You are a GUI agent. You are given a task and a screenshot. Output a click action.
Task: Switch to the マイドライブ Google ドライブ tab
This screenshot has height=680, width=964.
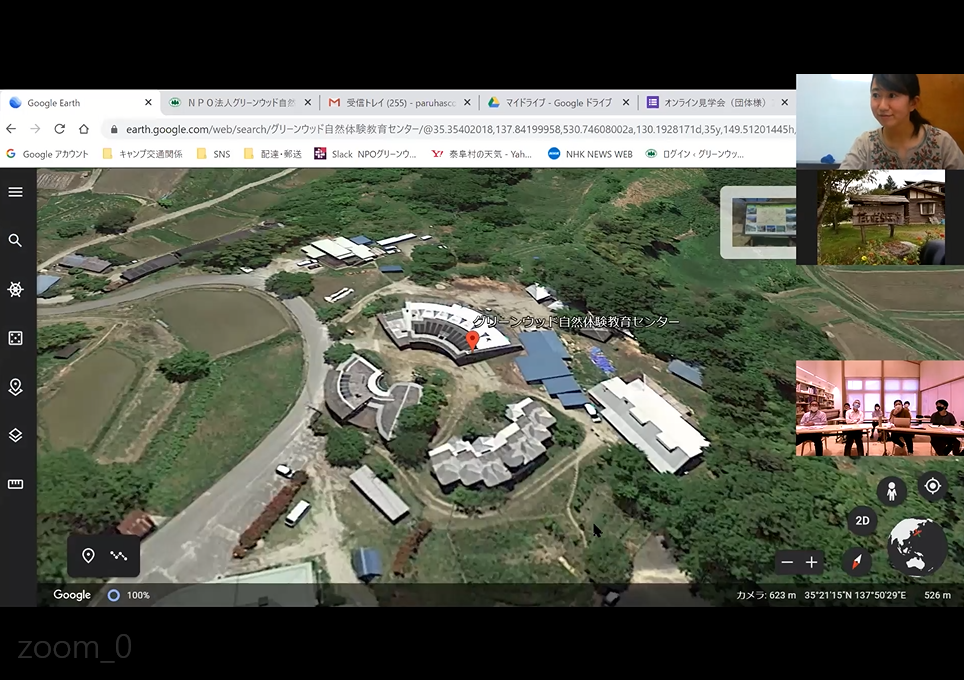pyautogui.click(x=558, y=103)
